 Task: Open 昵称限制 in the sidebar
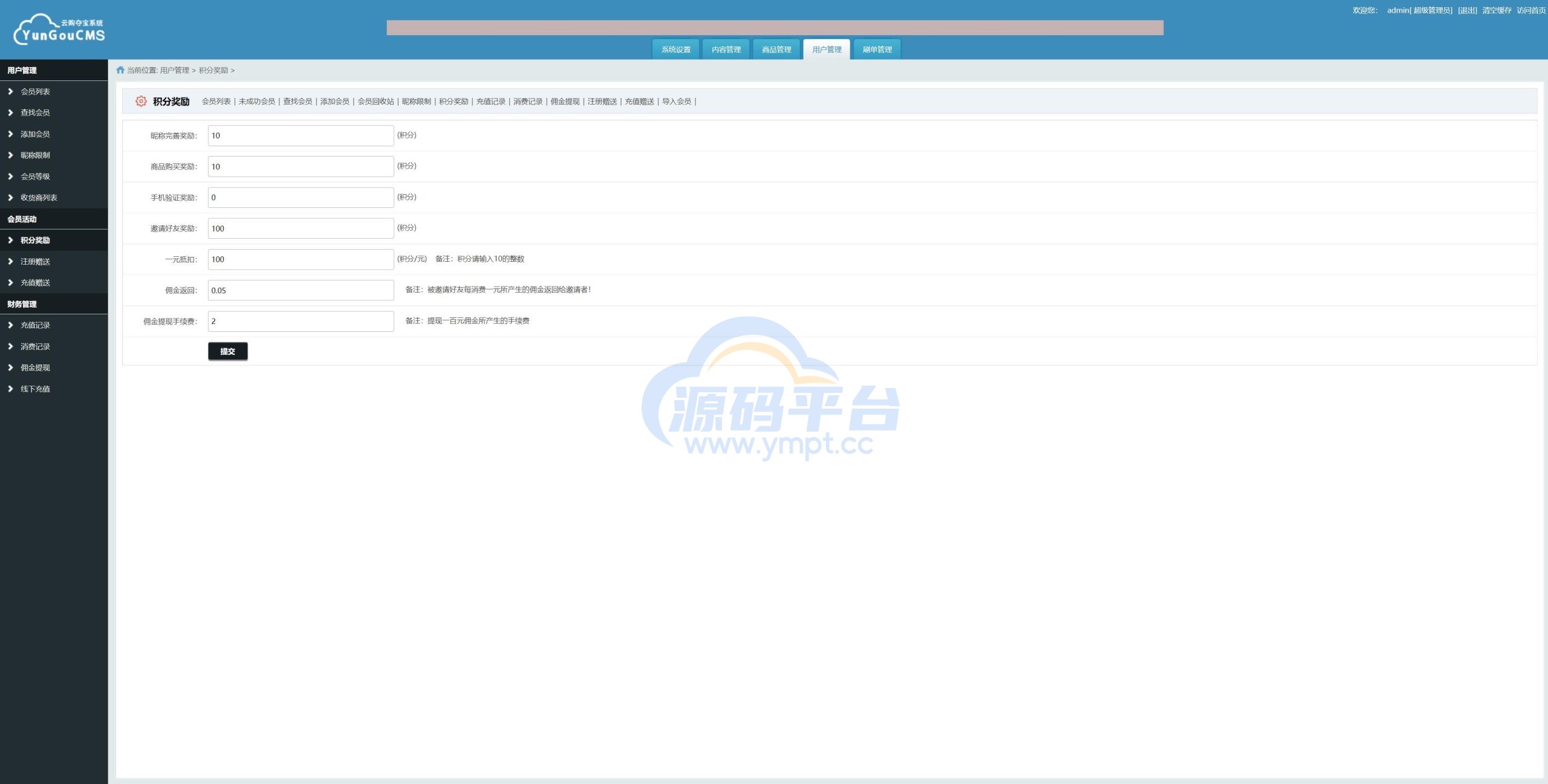click(35, 155)
